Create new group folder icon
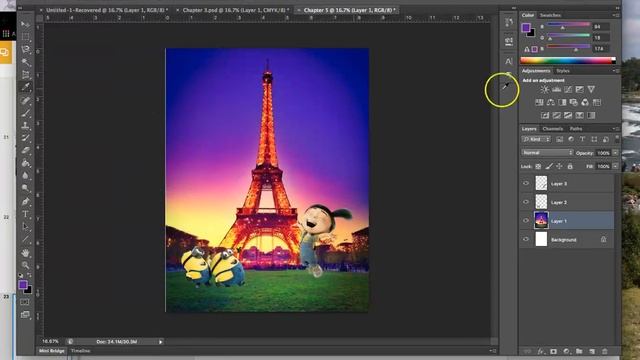 (x=579, y=351)
